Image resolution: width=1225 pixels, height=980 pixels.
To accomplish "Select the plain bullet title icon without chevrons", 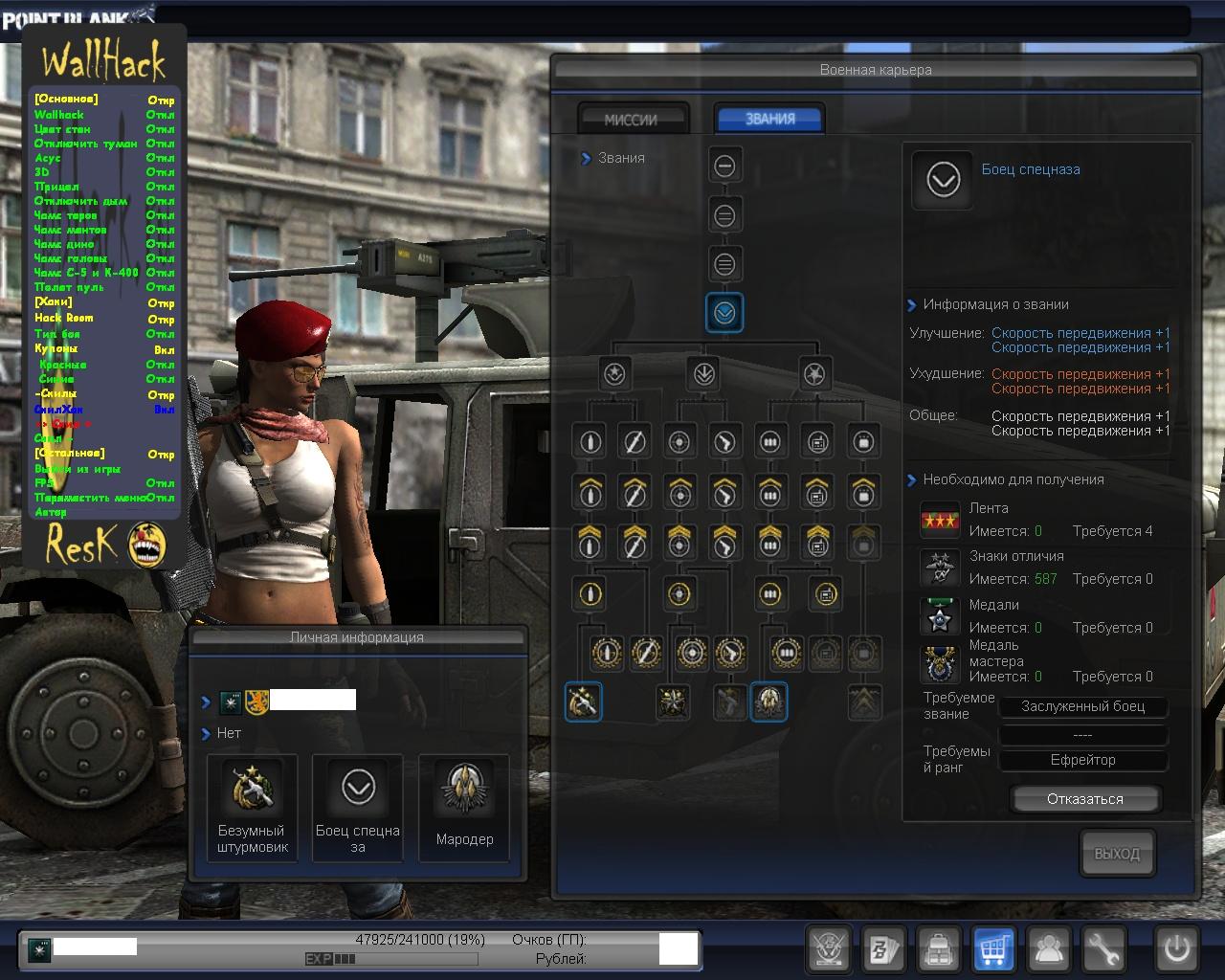I will coord(590,442).
